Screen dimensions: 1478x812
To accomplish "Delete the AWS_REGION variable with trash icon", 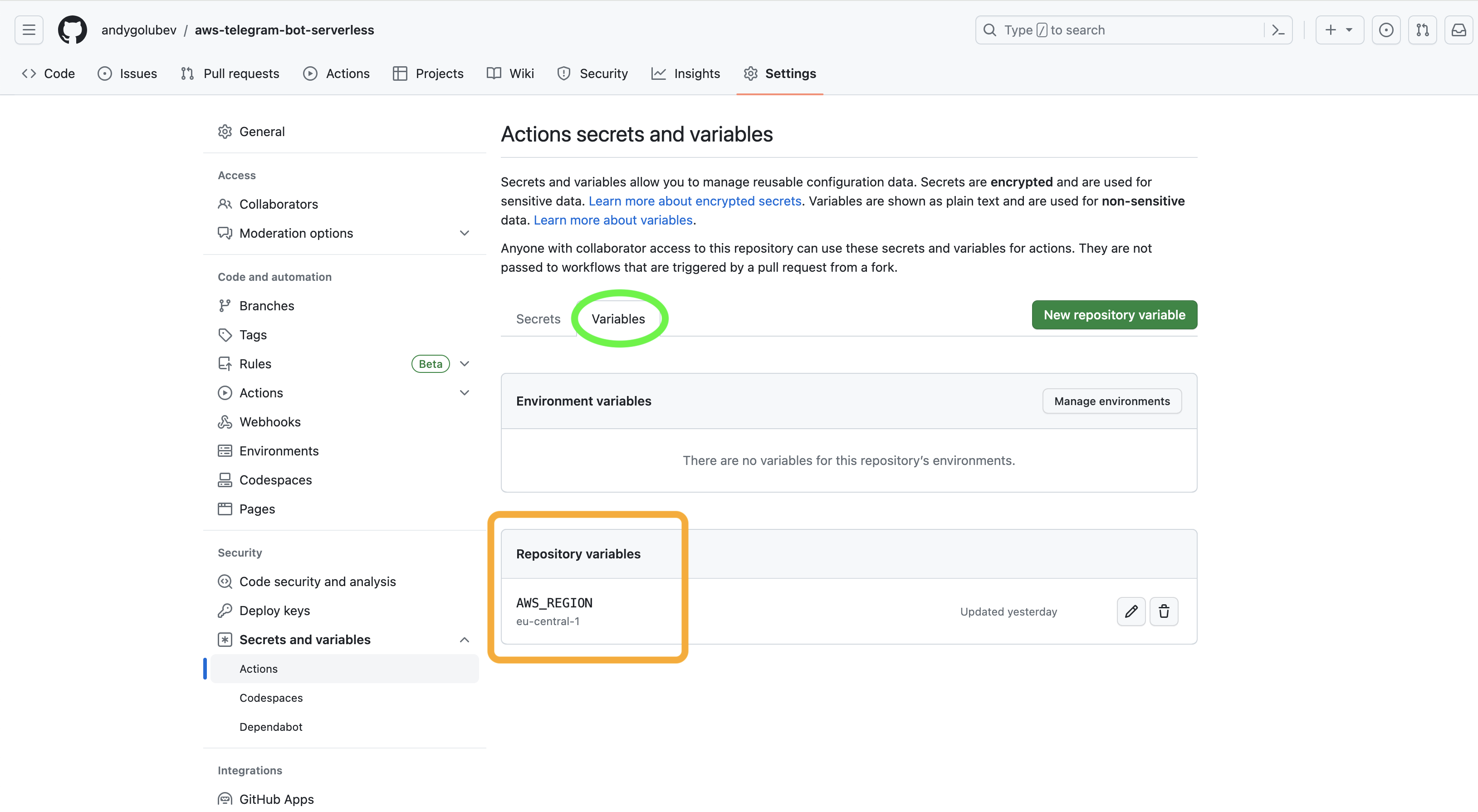I will (x=1164, y=611).
